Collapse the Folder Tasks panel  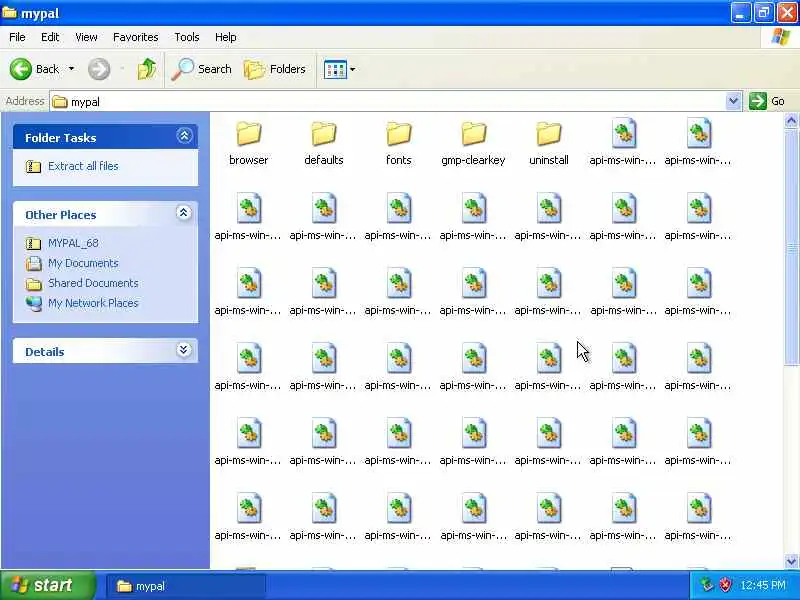184,136
